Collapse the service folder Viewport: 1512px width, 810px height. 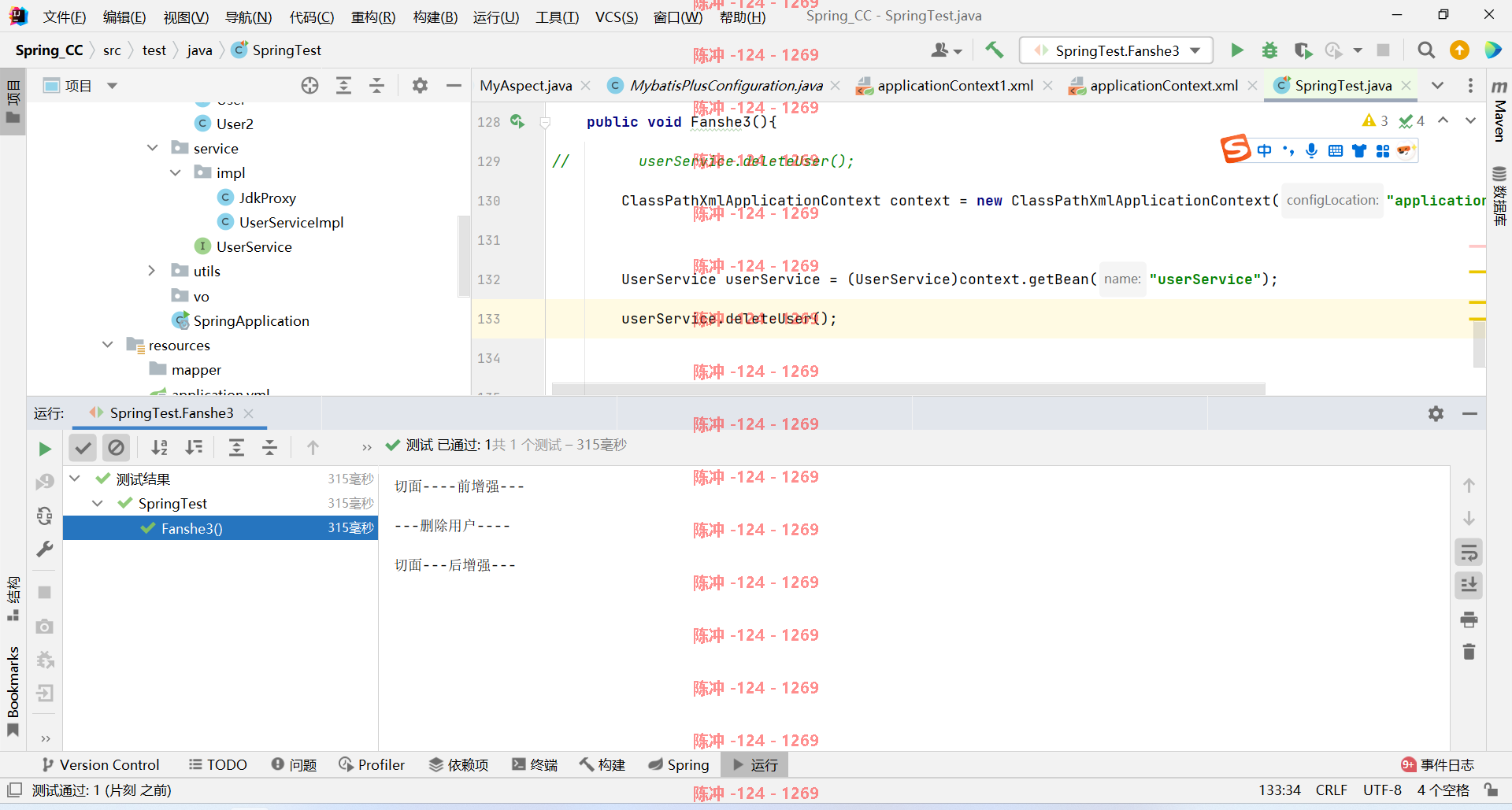153,148
